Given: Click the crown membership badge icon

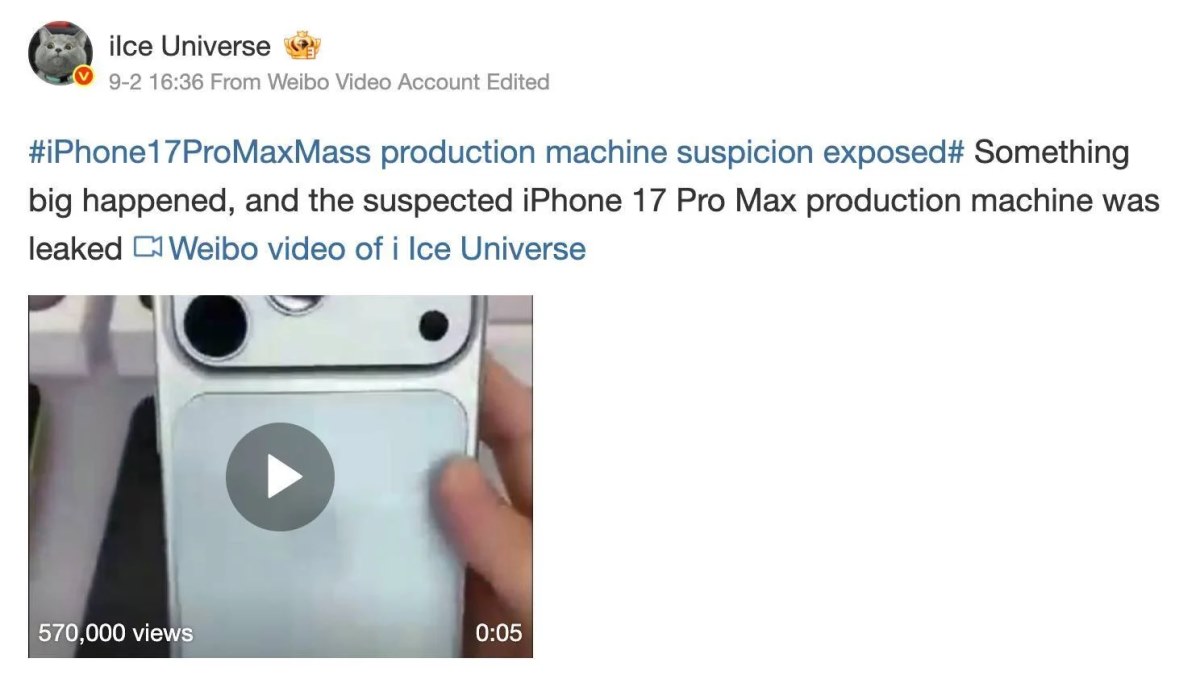Looking at the screenshot, I should pyautogui.click(x=301, y=46).
